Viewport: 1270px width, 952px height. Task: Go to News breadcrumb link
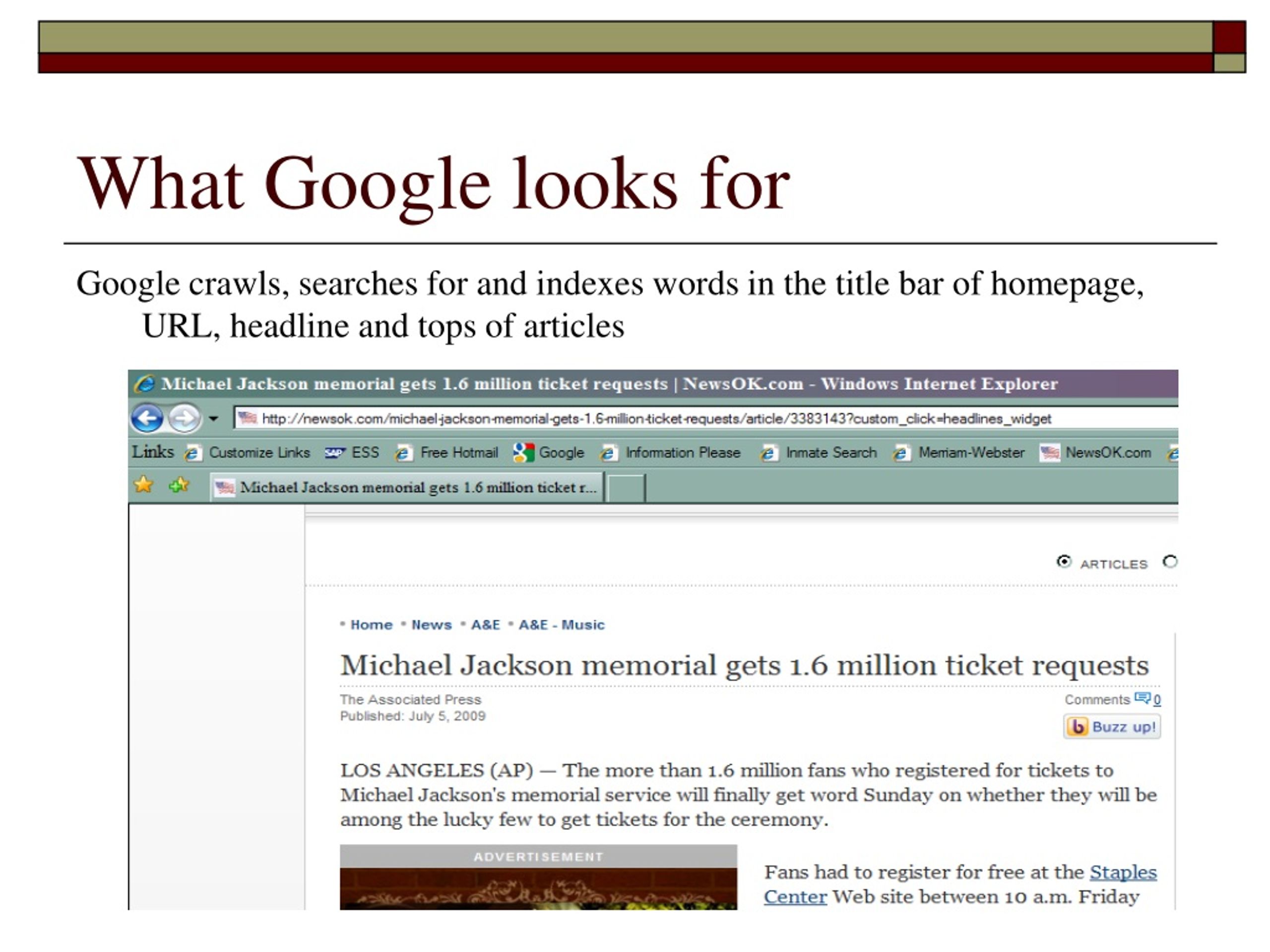point(432,624)
